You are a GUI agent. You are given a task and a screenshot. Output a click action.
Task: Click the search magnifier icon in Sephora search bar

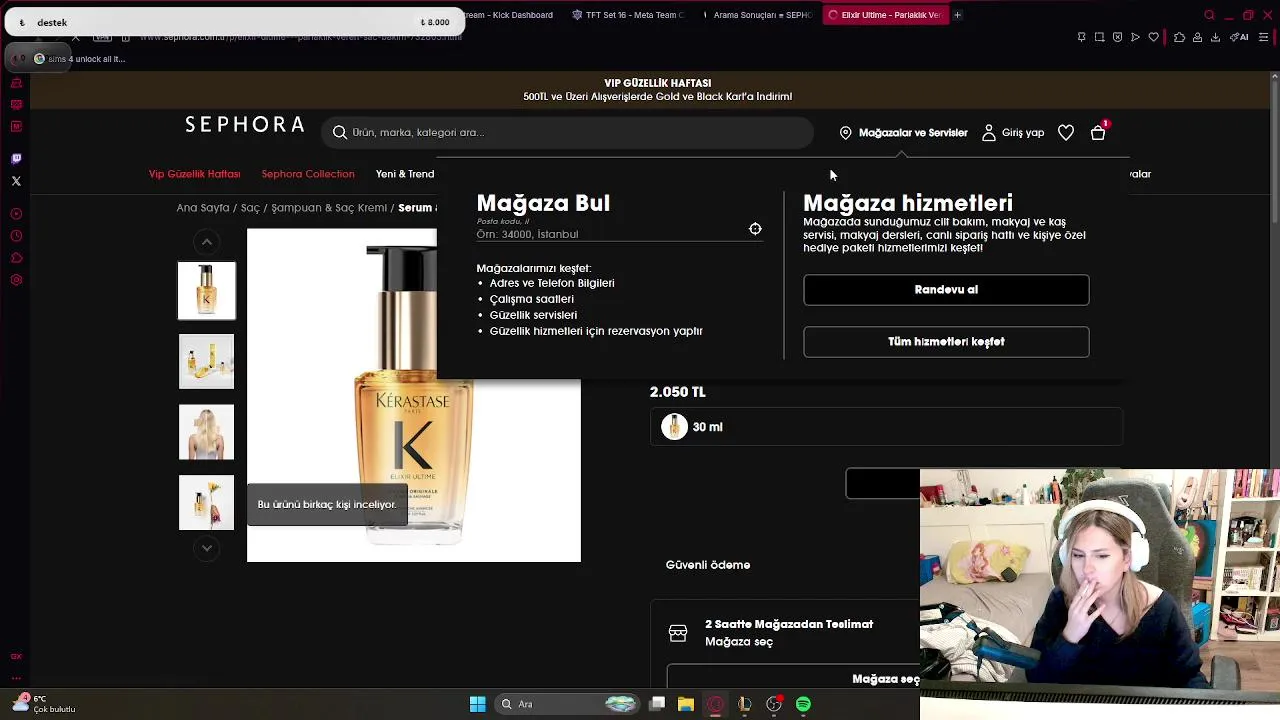pos(340,132)
